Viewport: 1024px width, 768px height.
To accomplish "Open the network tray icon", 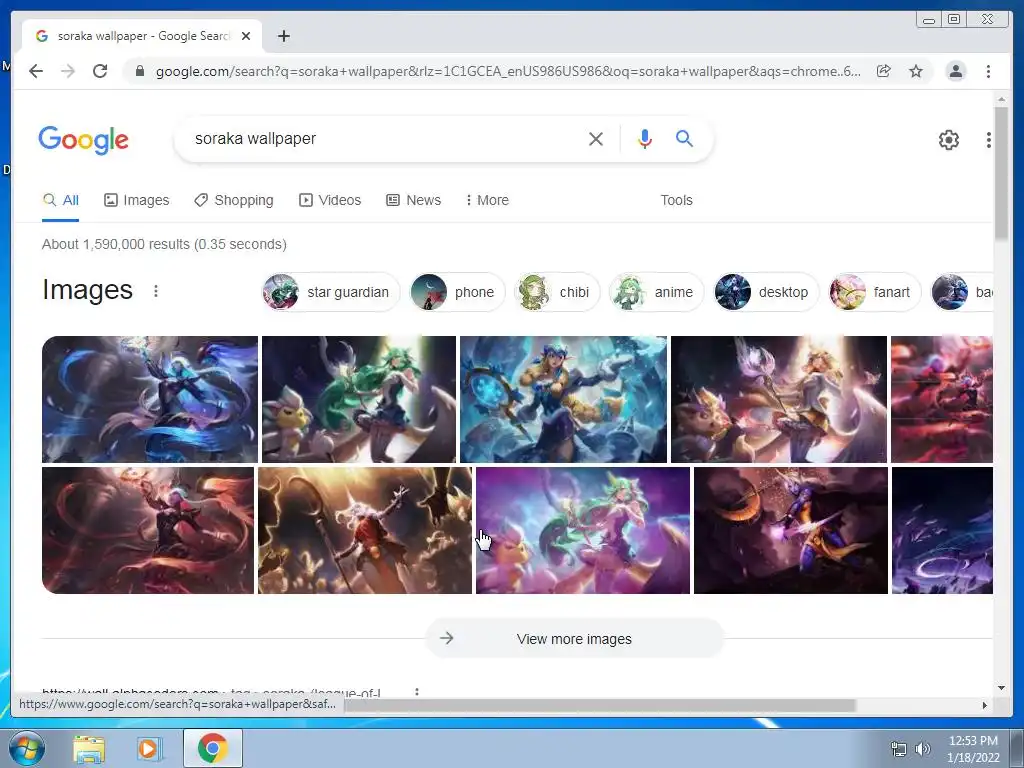I will 899,749.
